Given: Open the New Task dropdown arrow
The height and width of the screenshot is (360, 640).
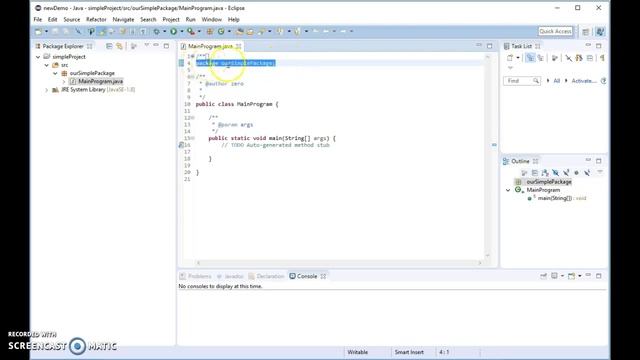Looking at the screenshot, I should (x=518, y=58).
